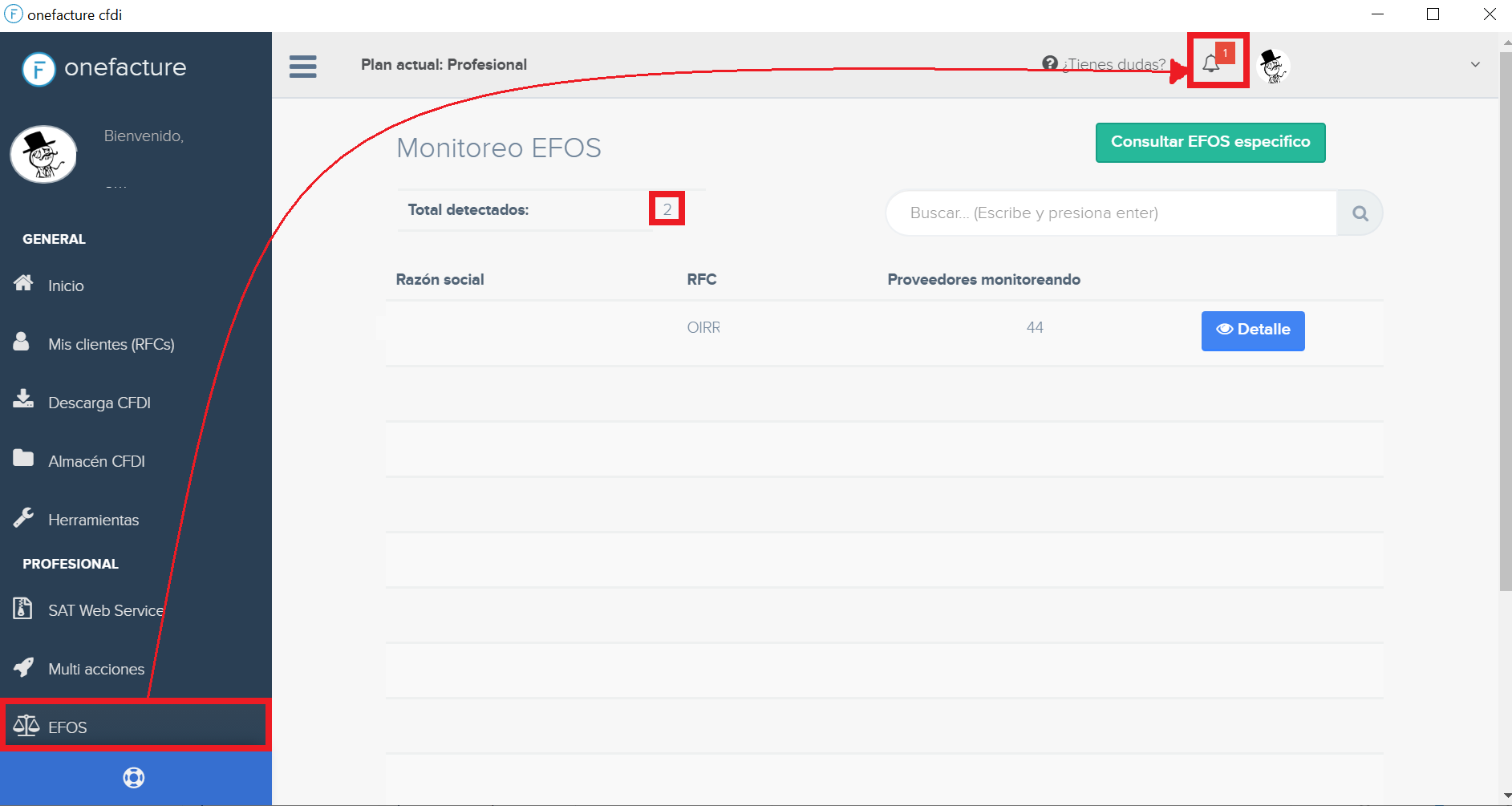This screenshot has width=1512, height=806.
Task: Click the help question mark icon
Action: coord(1049,63)
